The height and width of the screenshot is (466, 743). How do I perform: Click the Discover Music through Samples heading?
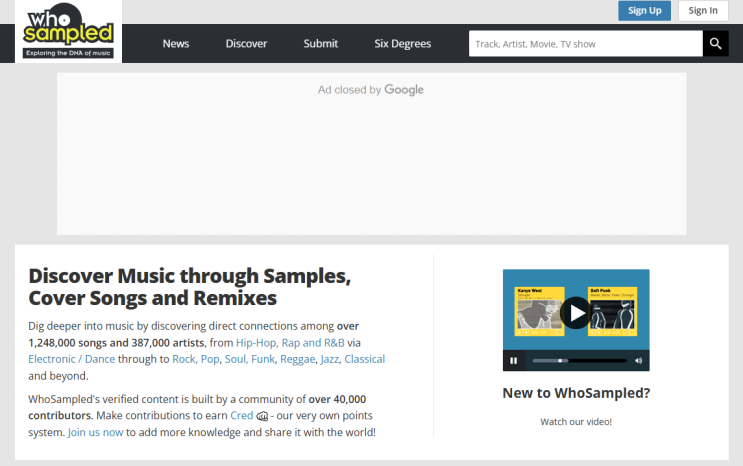pyautogui.click(x=190, y=287)
